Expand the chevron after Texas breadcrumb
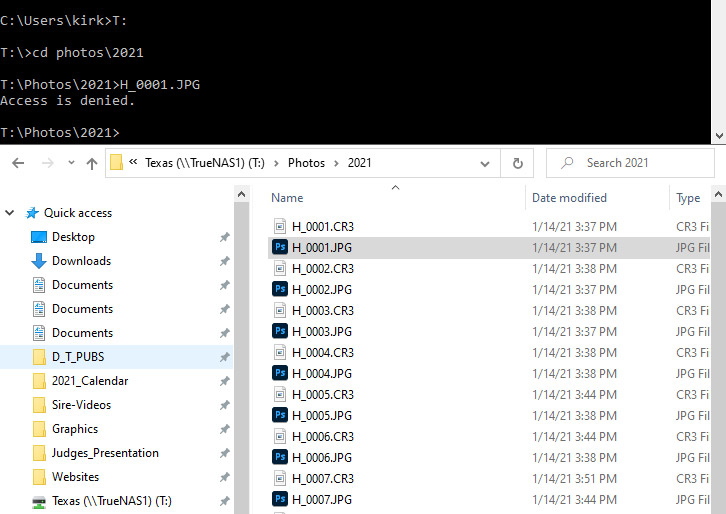726x514 pixels. tap(276, 163)
